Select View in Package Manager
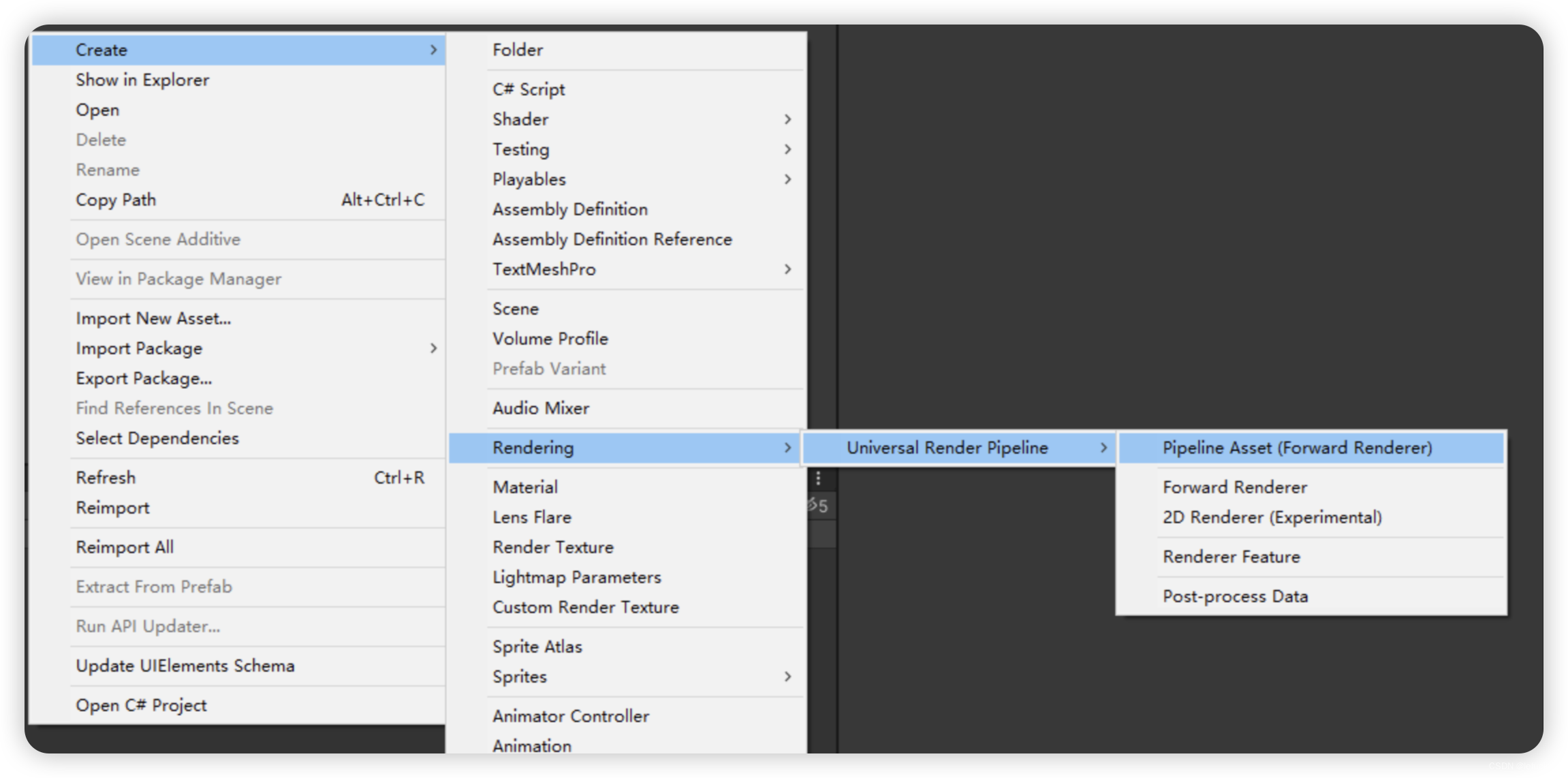 click(178, 279)
